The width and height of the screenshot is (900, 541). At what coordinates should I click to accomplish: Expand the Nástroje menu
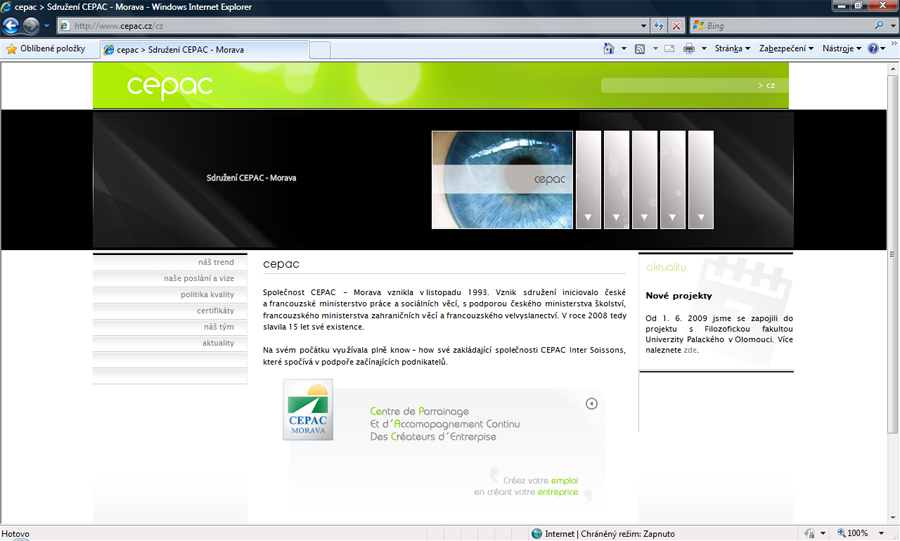point(840,48)
